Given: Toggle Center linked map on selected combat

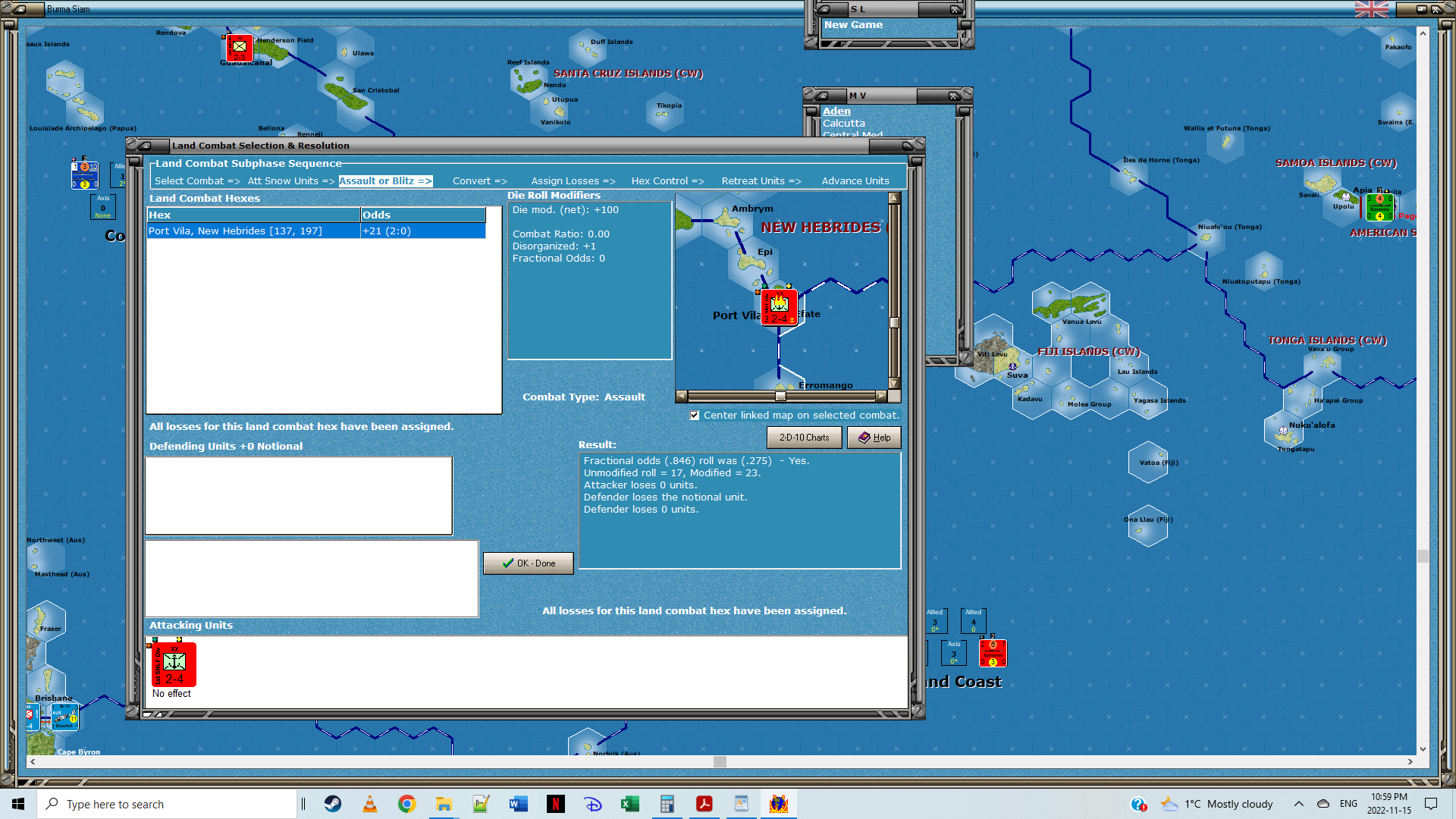Looking at the screenshot, I should [x=695, y=416].
